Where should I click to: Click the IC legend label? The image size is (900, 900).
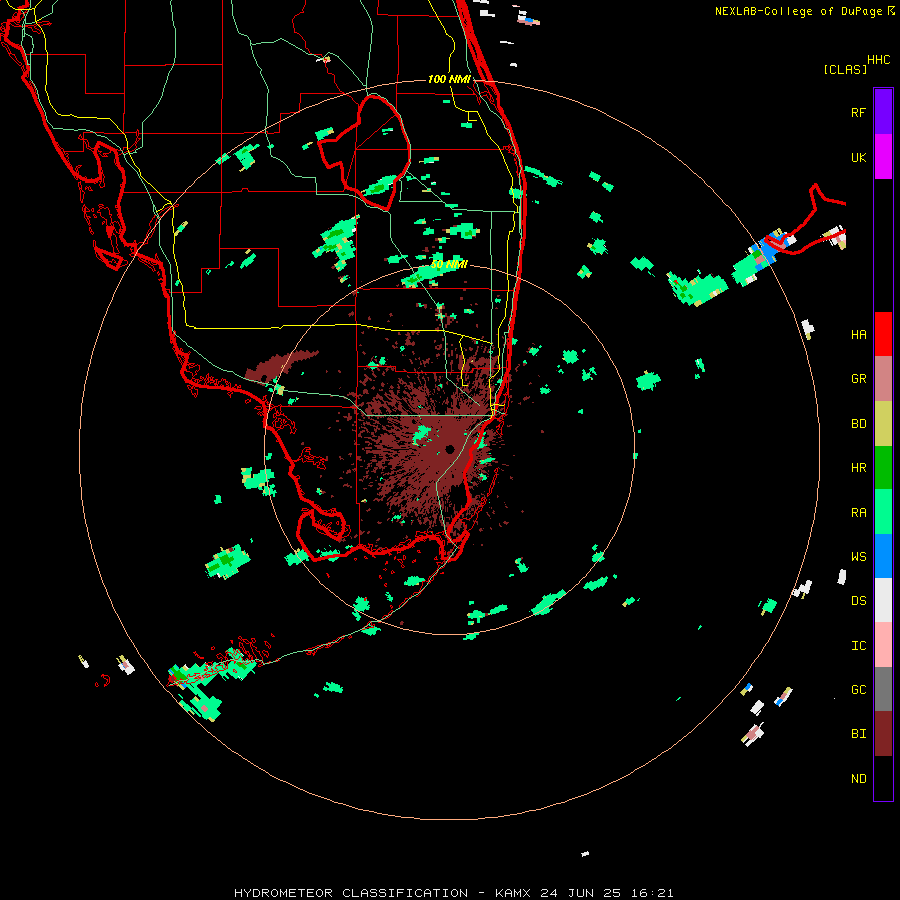pos(858,646)
